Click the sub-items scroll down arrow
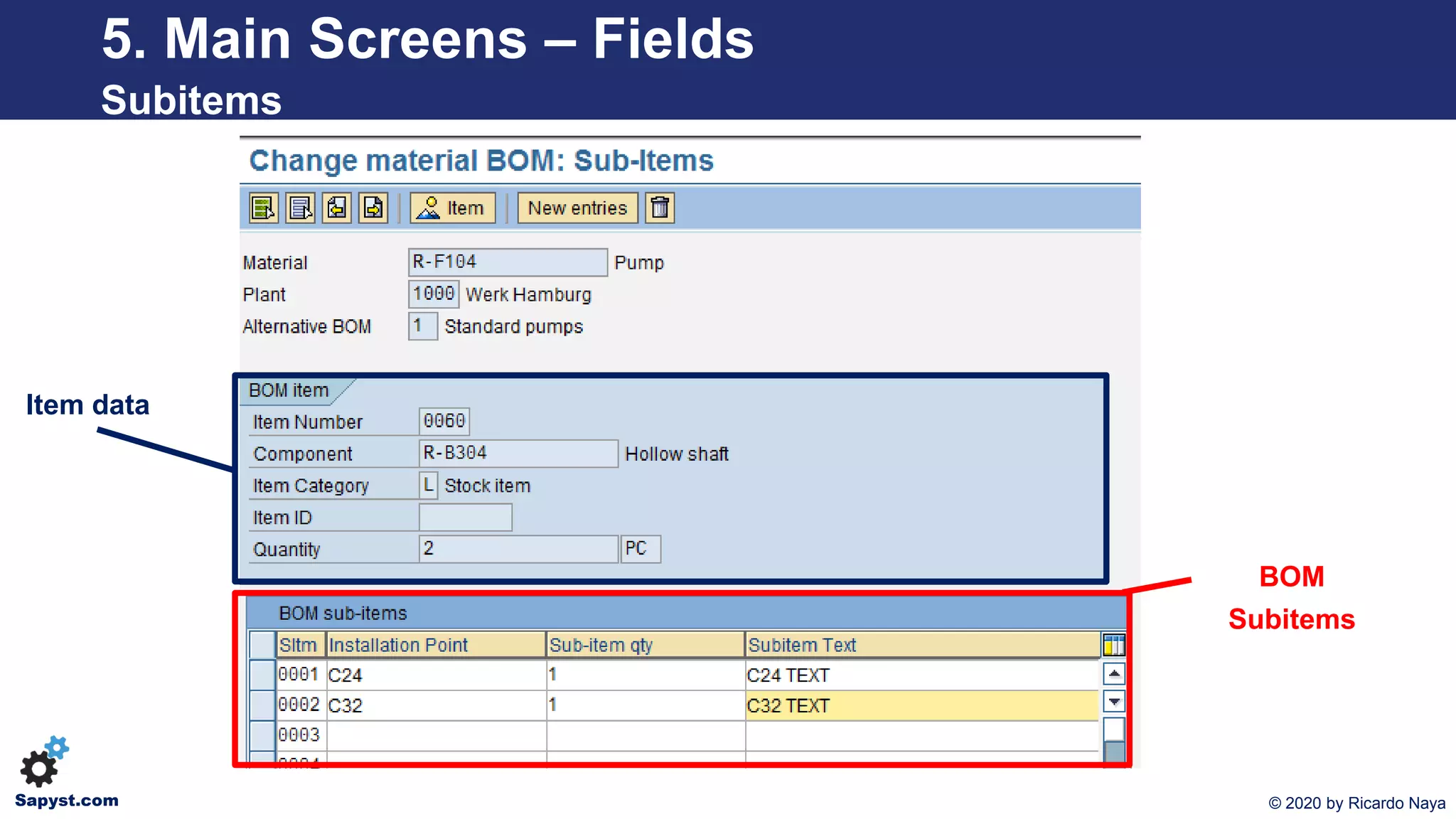Image resolution: width=1456 pixels, height=819 pixels. click(1114, 702)
